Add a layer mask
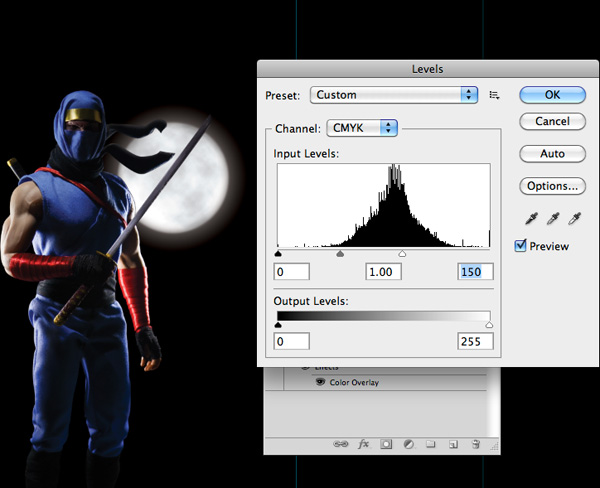600x488 pixels. [386, 444]
